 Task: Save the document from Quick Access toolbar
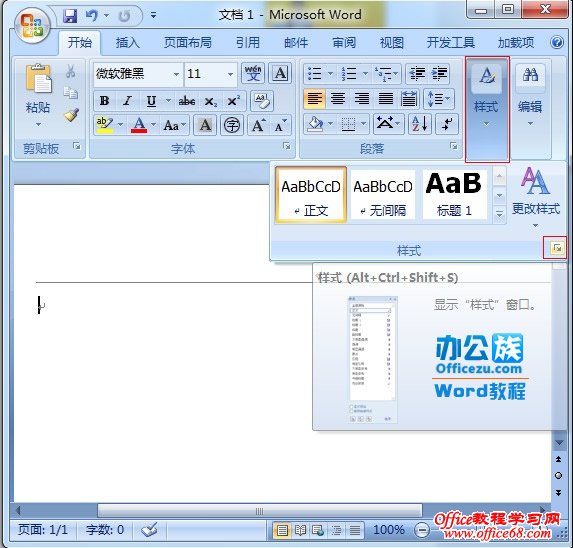(x=70, y=16)
